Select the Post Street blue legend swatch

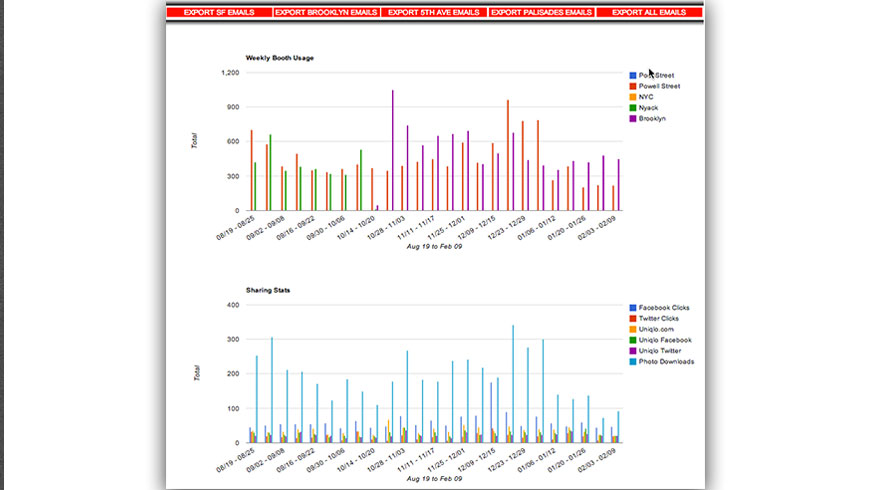[x=633, y=75]
